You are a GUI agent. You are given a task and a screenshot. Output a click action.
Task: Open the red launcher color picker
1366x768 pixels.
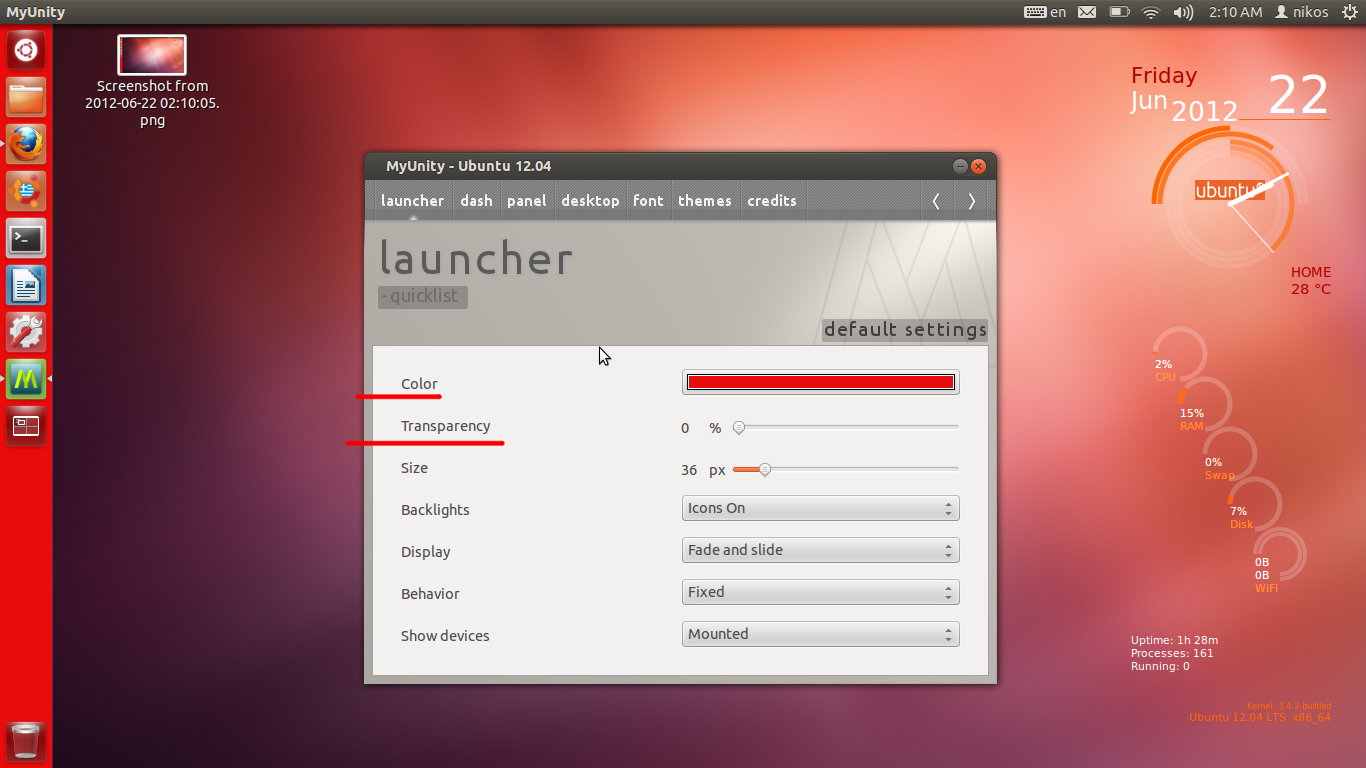(820, 382)
